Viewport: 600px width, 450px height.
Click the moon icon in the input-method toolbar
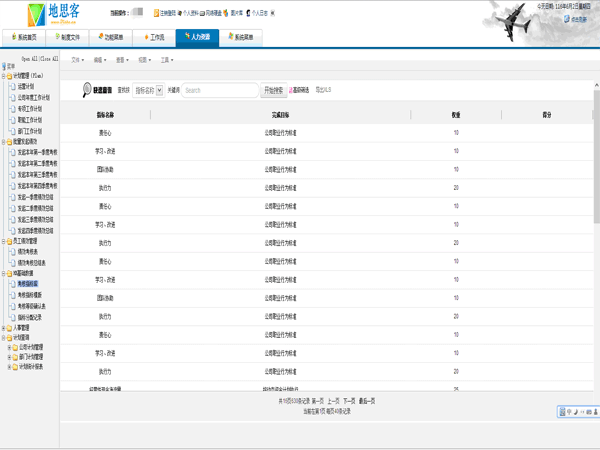coord(576,412)
